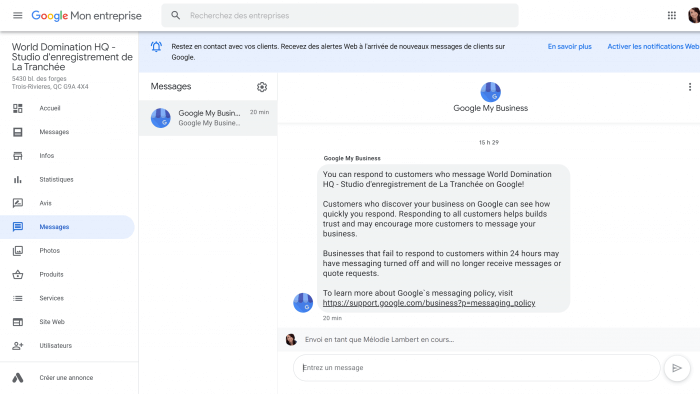This screenshot has height=394, width=700.
Task: Open the messaging policy support link
Action: point(429,303)
